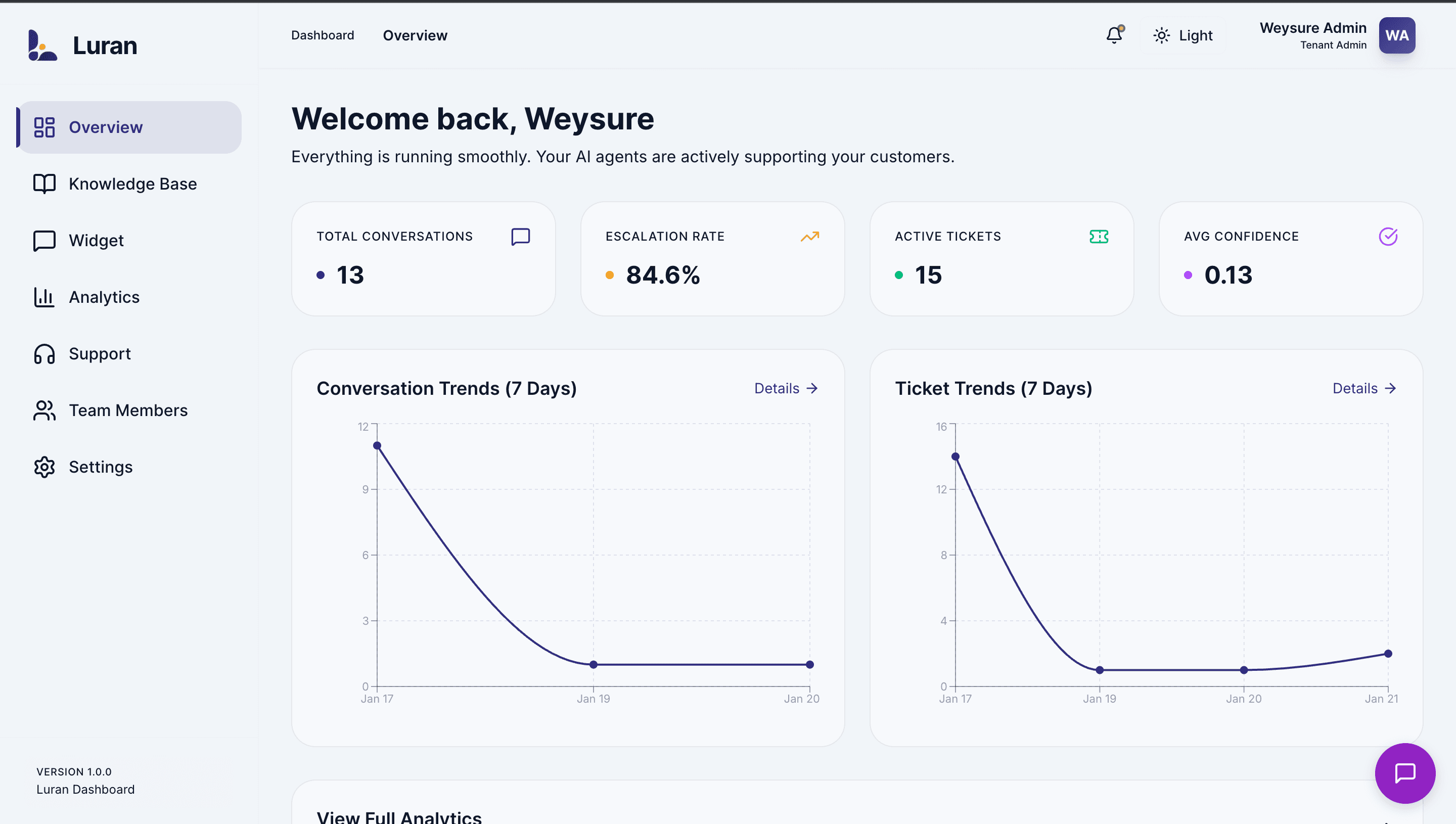The image size is (1456, 824).
Task: Open Details for Conversation Trends
Action: (x=786, y=388)
